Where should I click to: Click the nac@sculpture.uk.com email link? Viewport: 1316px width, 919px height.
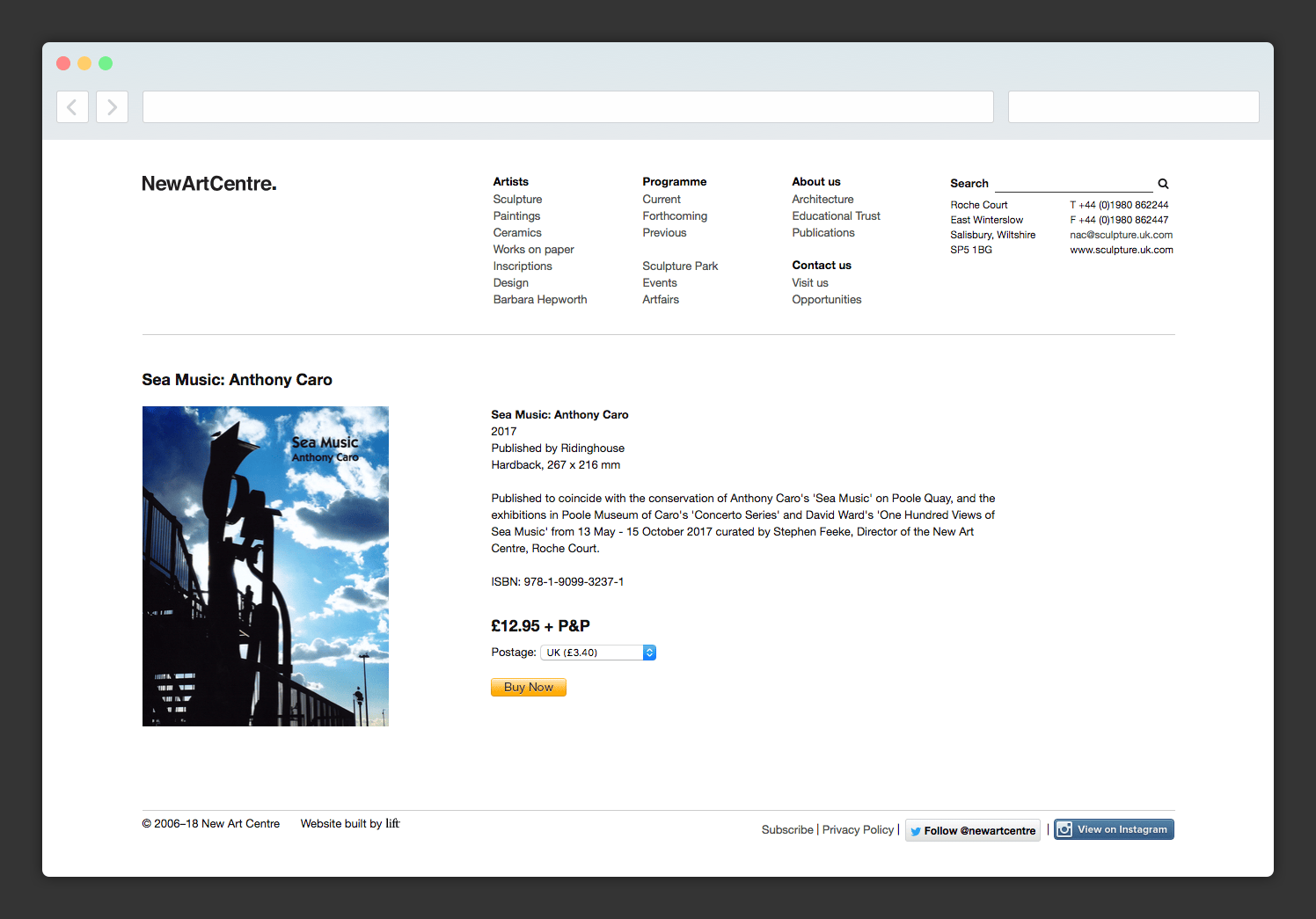pos(1122,235)
